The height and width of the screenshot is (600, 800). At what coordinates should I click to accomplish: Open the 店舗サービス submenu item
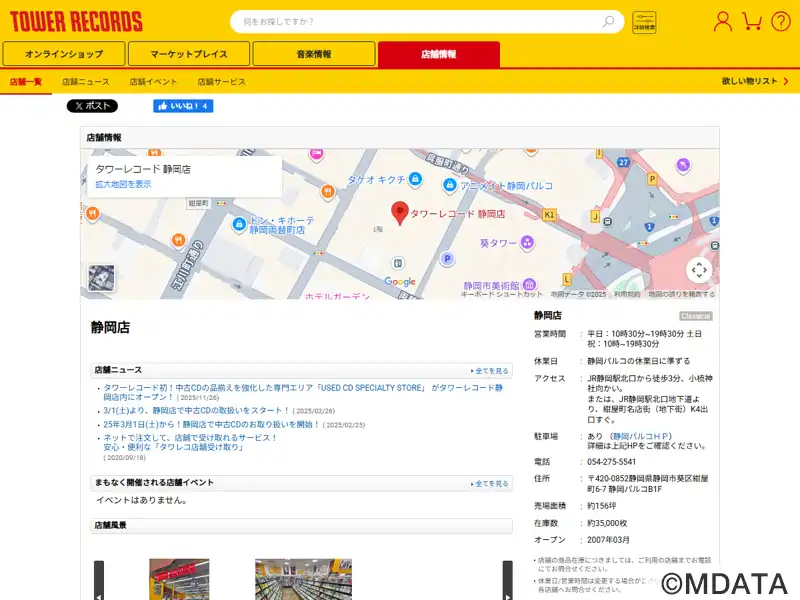tap(221, 82)
